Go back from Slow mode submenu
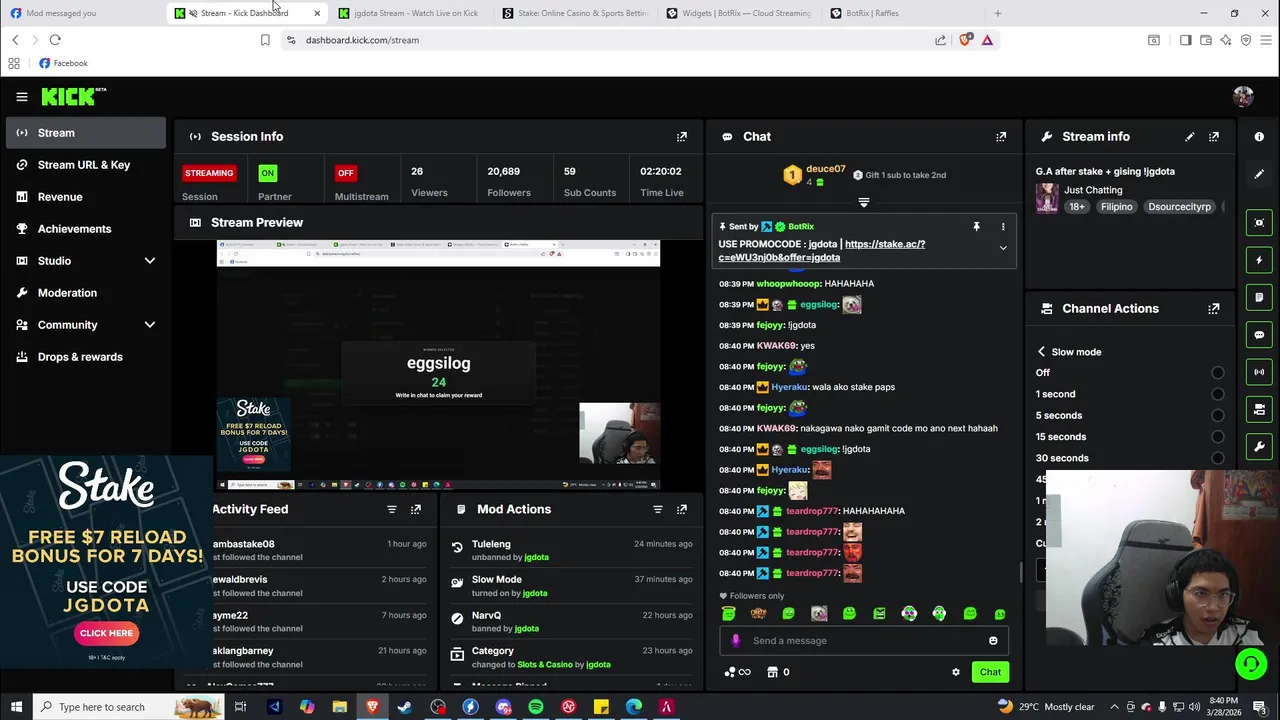The width and height of the screenshot is (1280, 720). [1041, 352]
